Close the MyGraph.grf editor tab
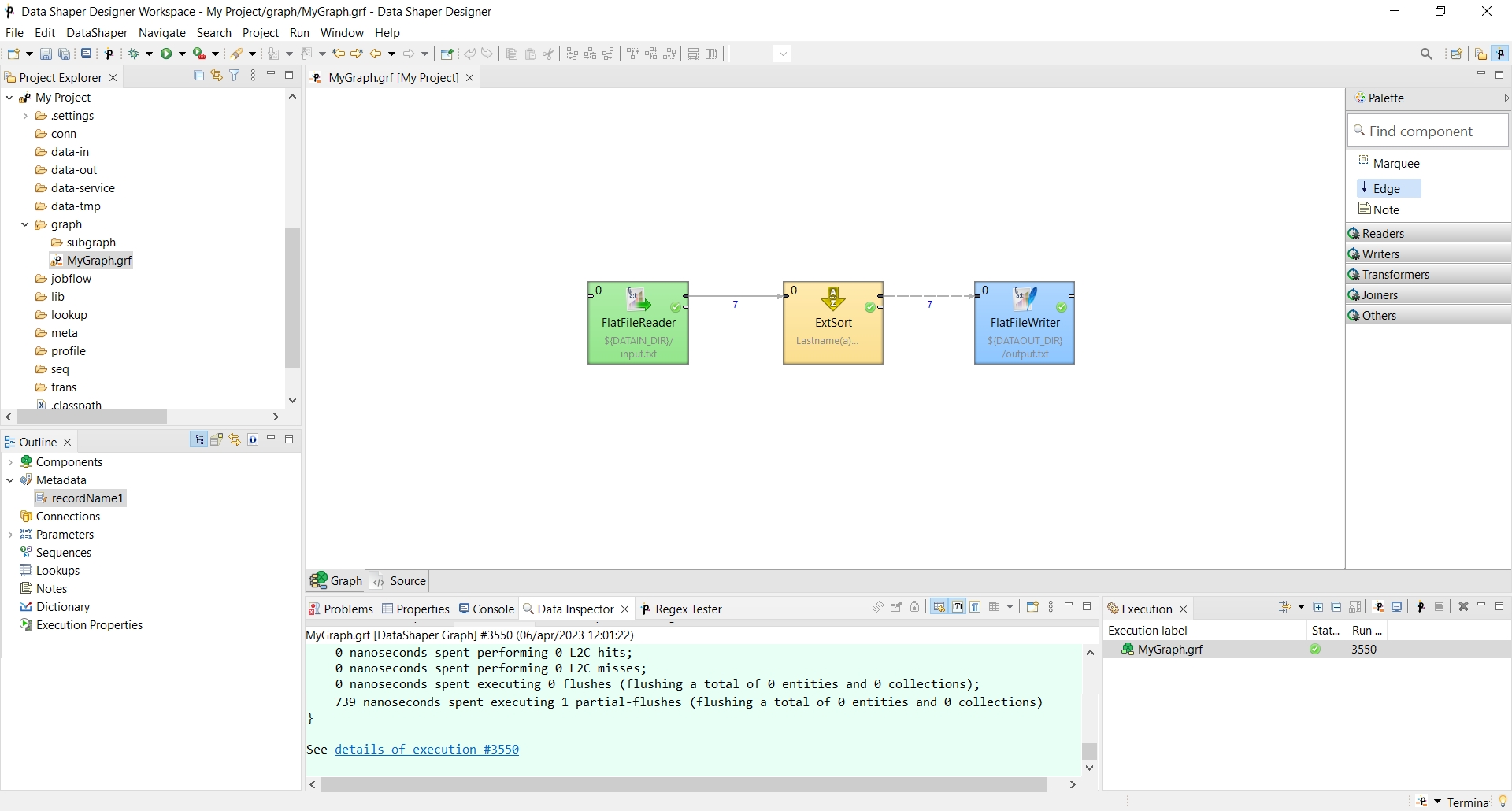 (470, 78)
